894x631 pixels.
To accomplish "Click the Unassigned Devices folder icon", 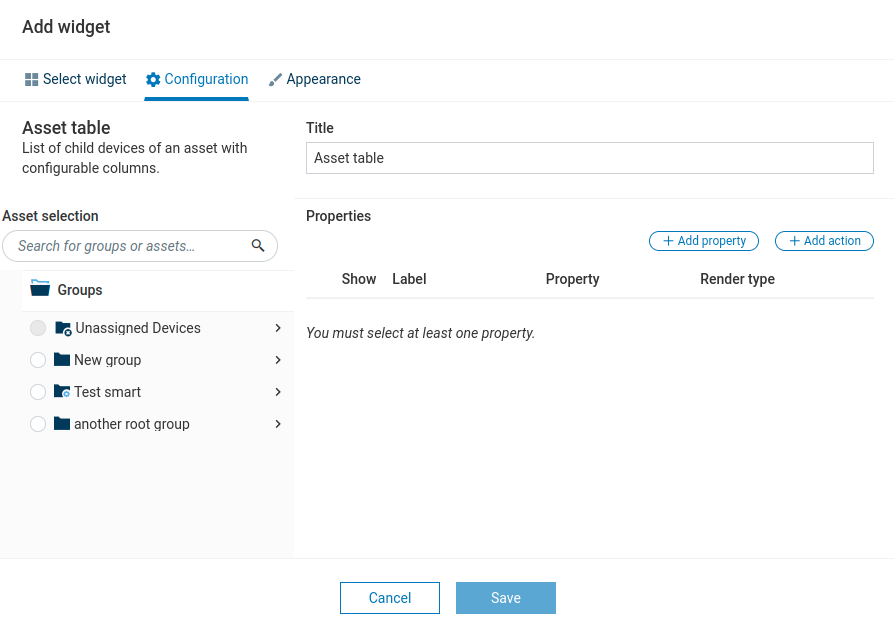I will pos(63,328).
